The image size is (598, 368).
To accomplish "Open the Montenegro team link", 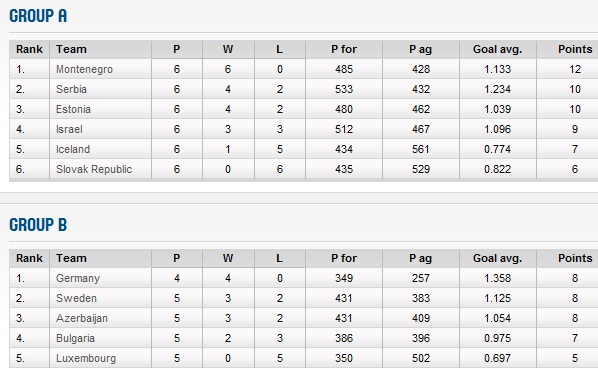I will click(84, 69).
